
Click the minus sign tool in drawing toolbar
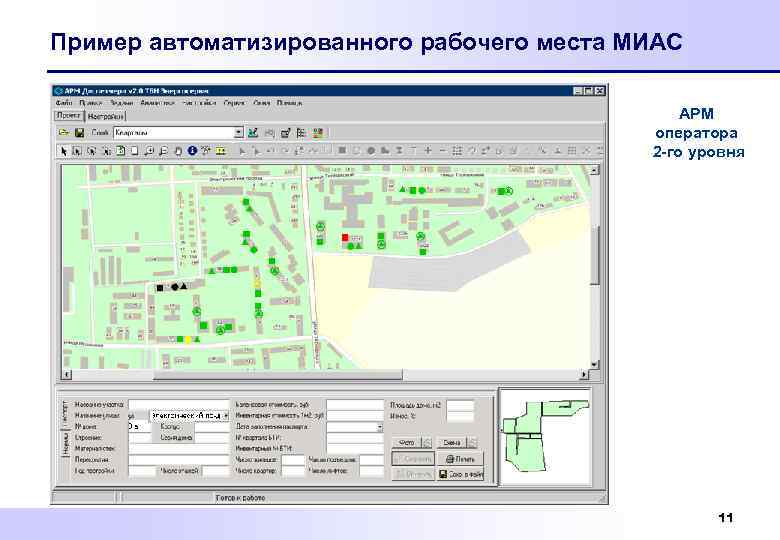click(x=442, y=150)
